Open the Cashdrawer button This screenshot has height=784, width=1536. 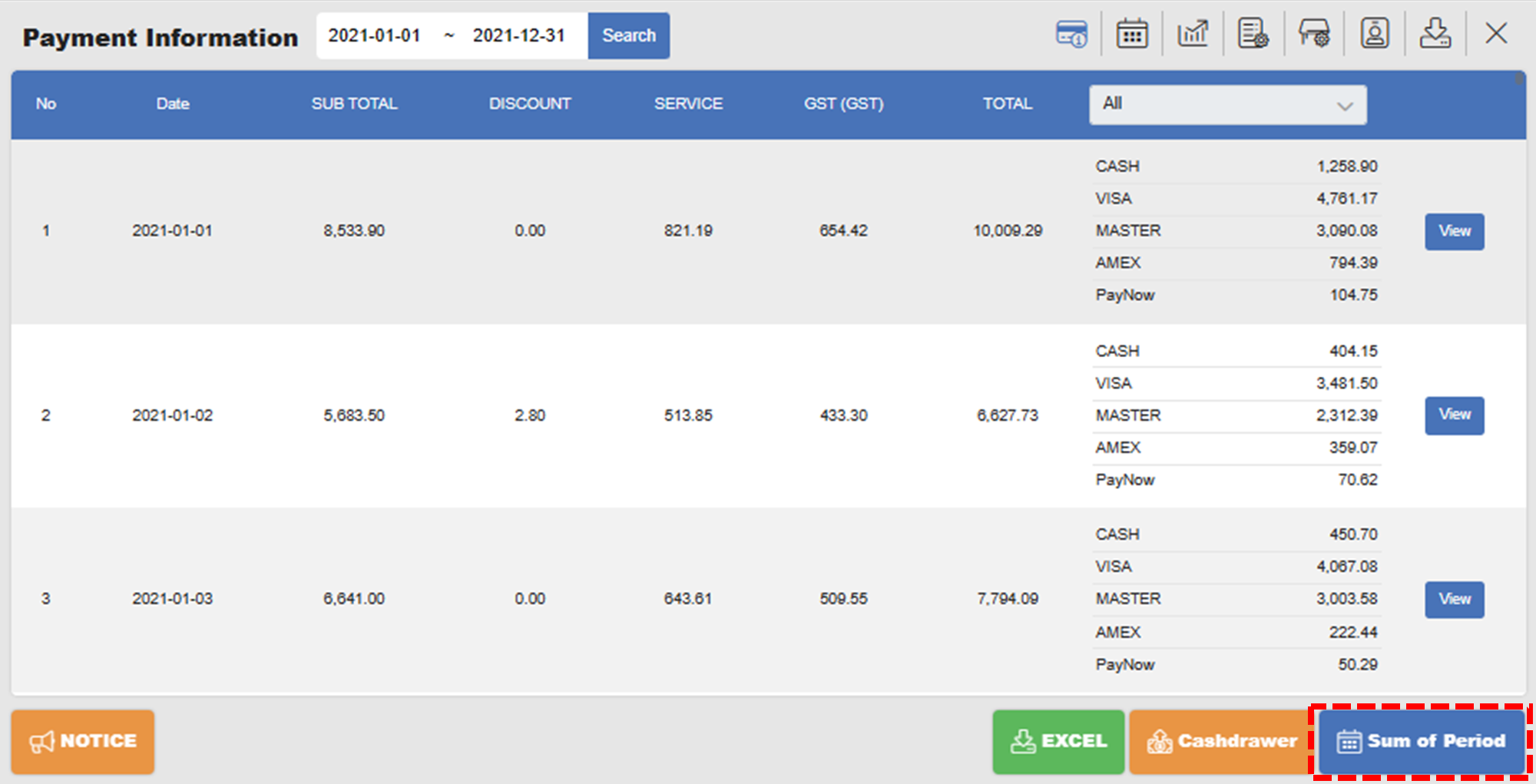(x=1219, y=741)
